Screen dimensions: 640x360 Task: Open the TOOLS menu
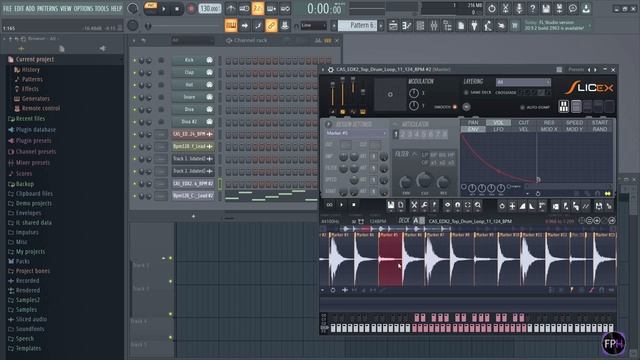pyautogui.click(x=102, y=9)
